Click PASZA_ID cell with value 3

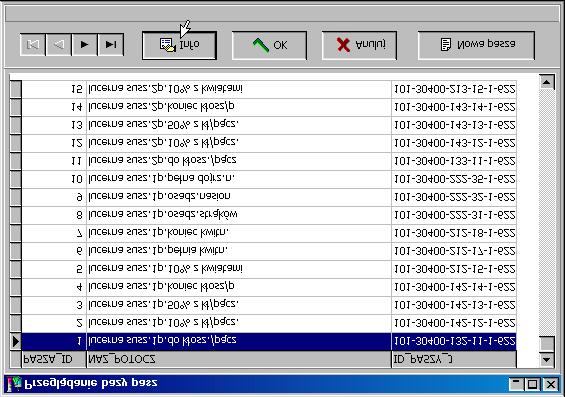[54, 305]
